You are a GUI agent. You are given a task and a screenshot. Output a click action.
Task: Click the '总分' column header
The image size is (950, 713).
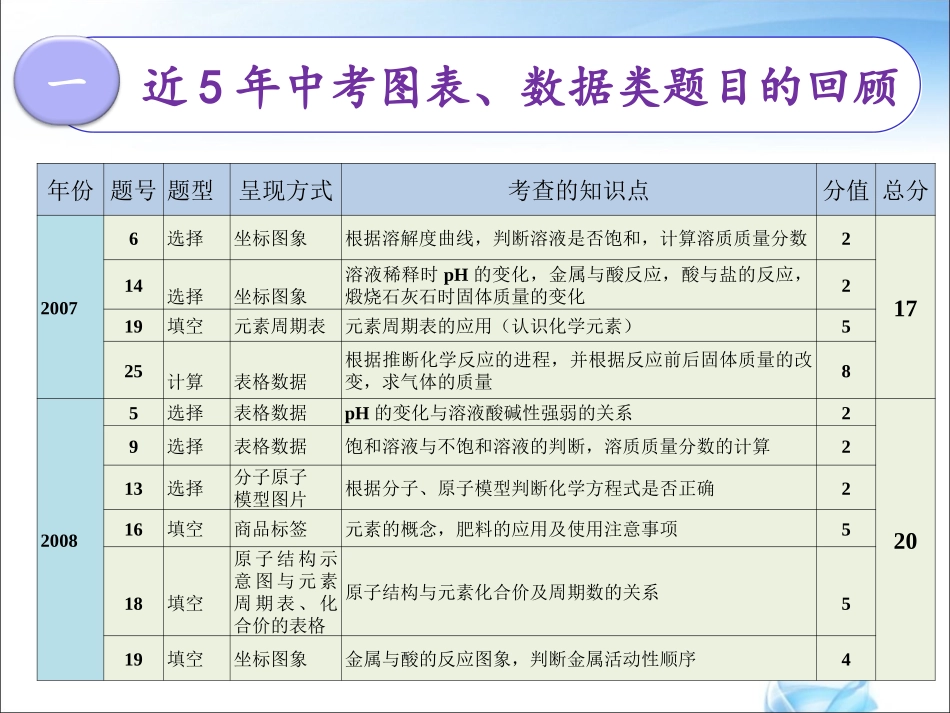click(x=905, y=190)
